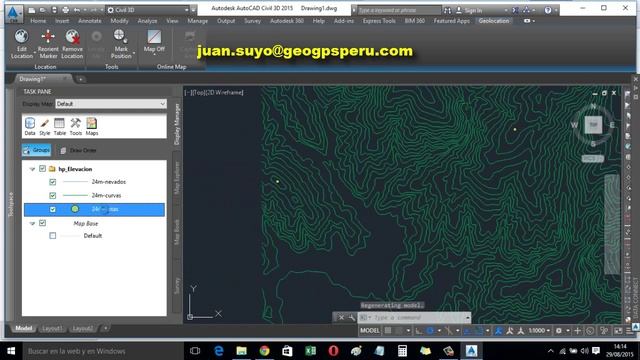Open the Table tool in Task Pane
Screen dimensions: 640x360
pyautogui.click(x=60, y=126)
